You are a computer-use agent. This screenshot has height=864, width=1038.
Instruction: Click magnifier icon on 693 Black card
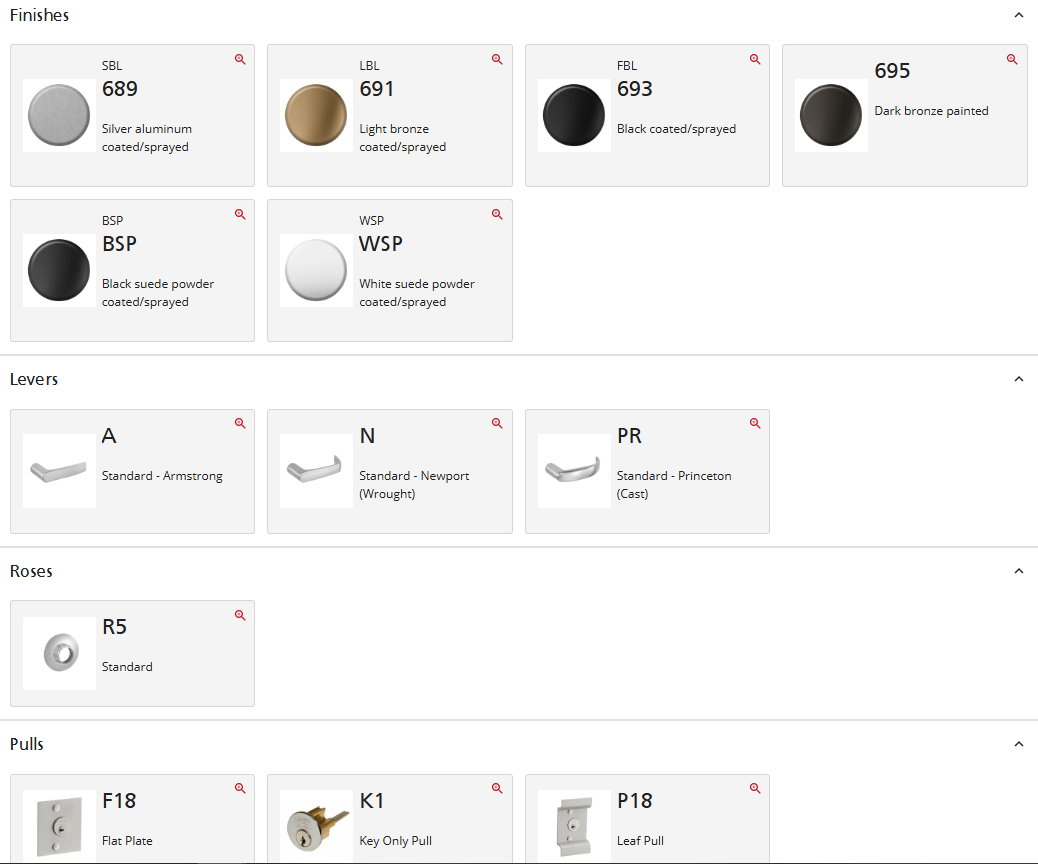[x=755, y=59]
